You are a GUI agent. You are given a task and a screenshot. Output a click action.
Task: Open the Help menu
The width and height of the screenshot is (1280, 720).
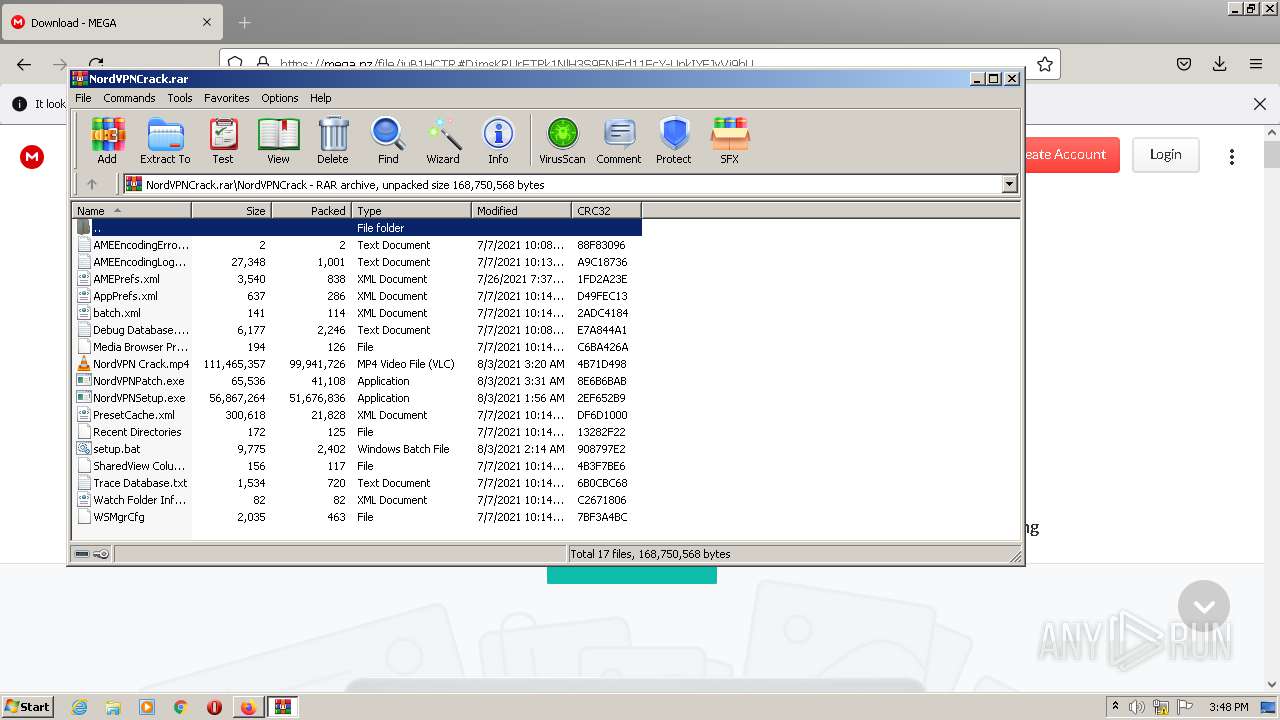(320, 98)
